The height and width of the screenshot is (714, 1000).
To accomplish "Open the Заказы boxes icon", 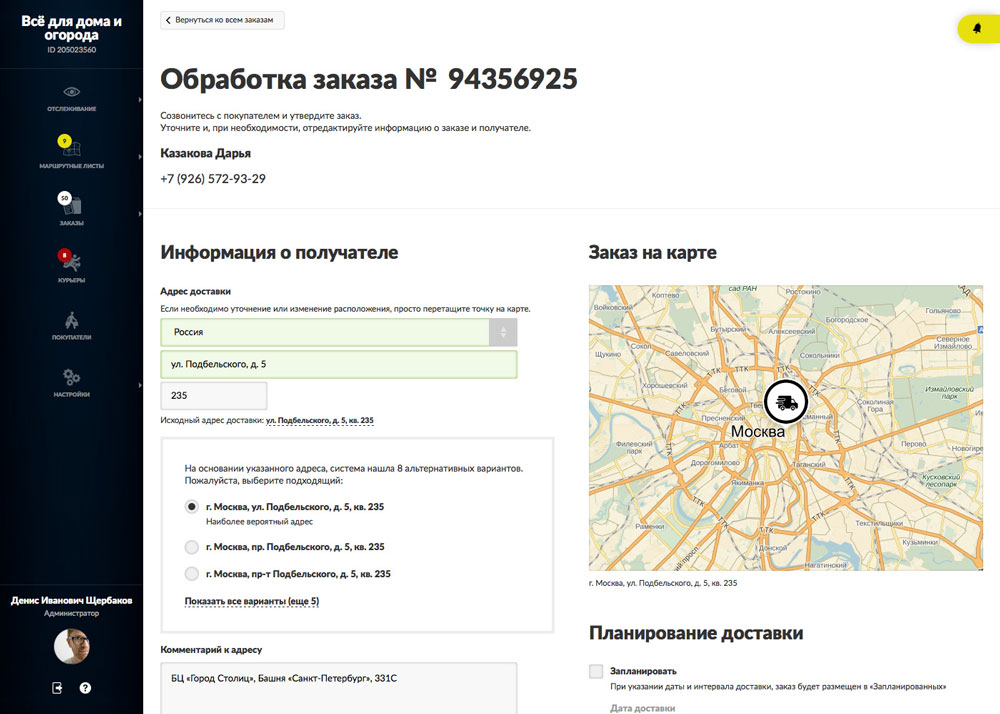I will 74,206.
